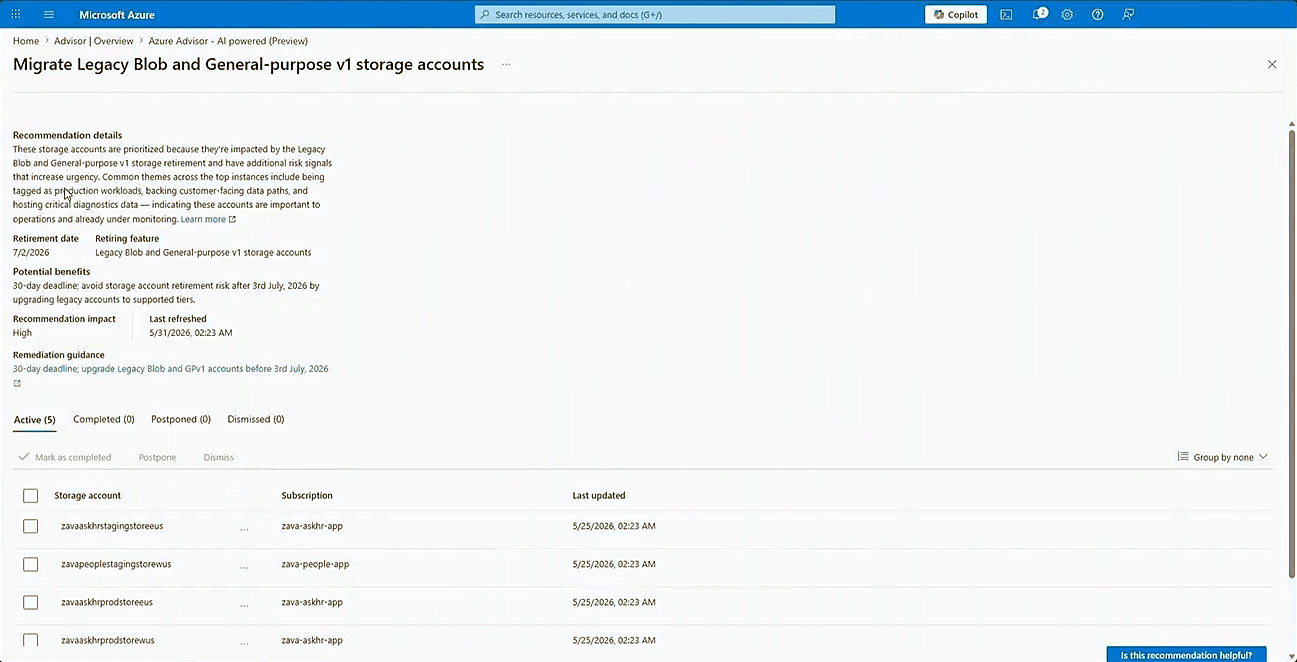Click the vertical scrollbar on the right
This screenshot has width=1297, height=662.
click(x=1291, y=350)
